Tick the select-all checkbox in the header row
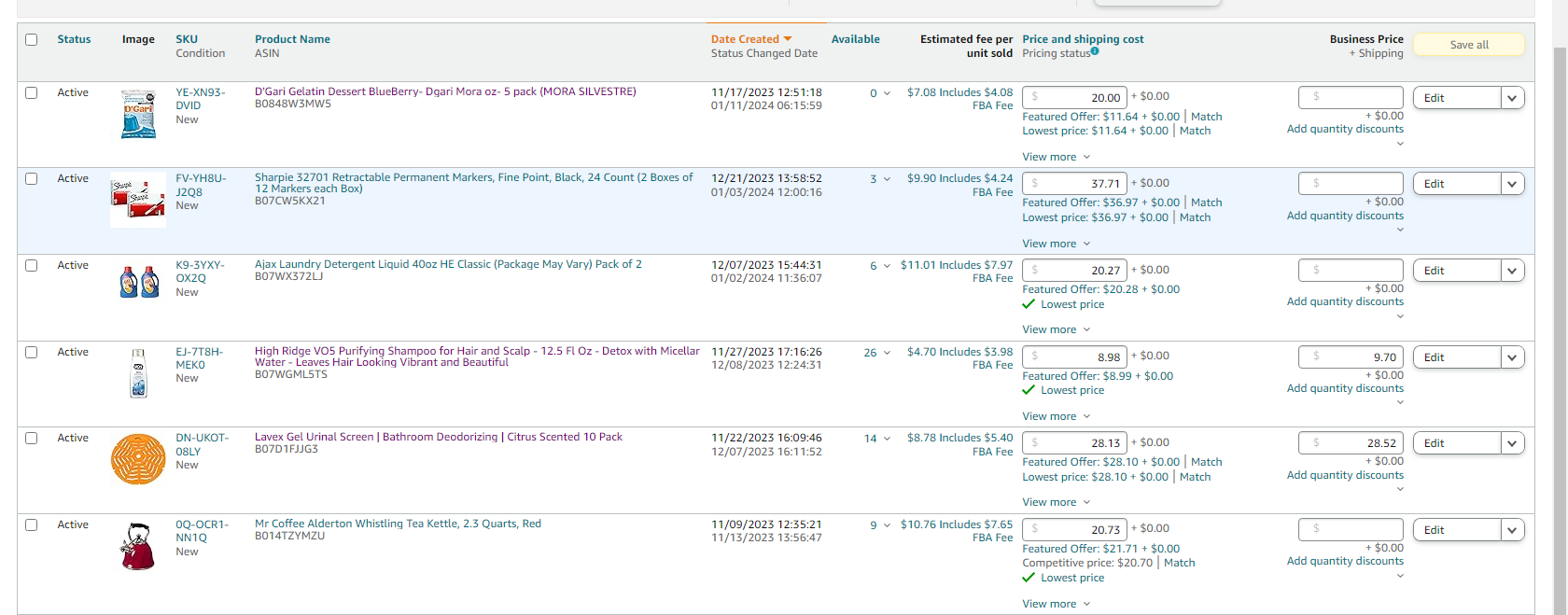 pyautogui.click(x=32, y=40)
